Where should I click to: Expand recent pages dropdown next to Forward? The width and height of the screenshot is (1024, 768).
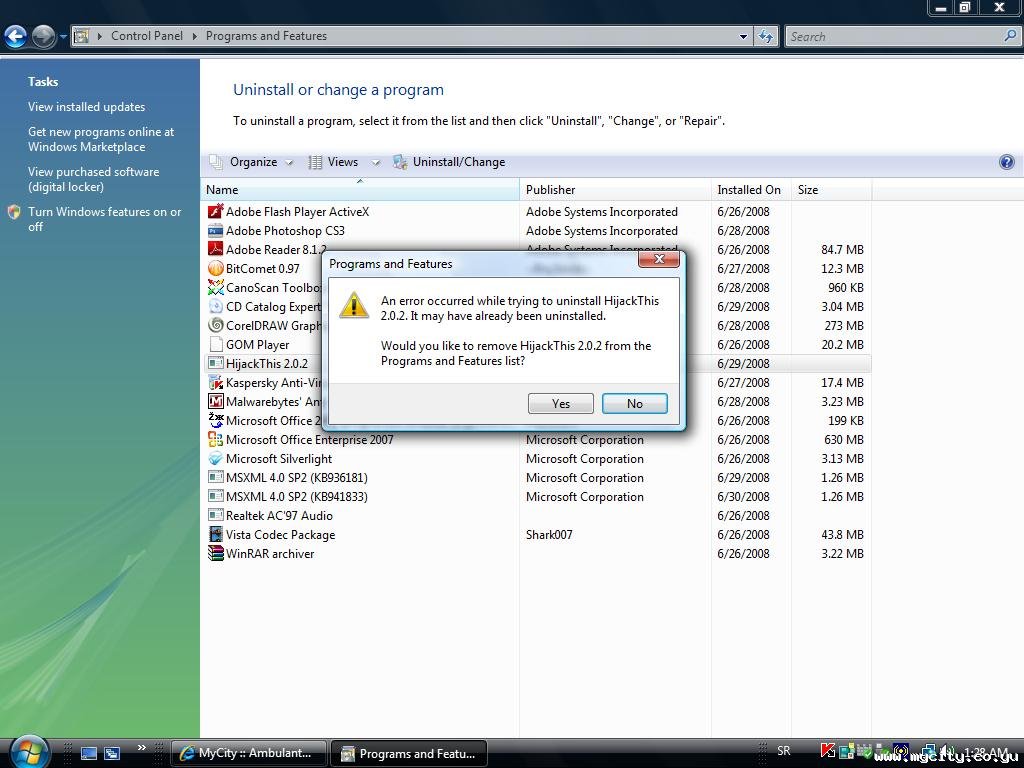pos(63,37)
